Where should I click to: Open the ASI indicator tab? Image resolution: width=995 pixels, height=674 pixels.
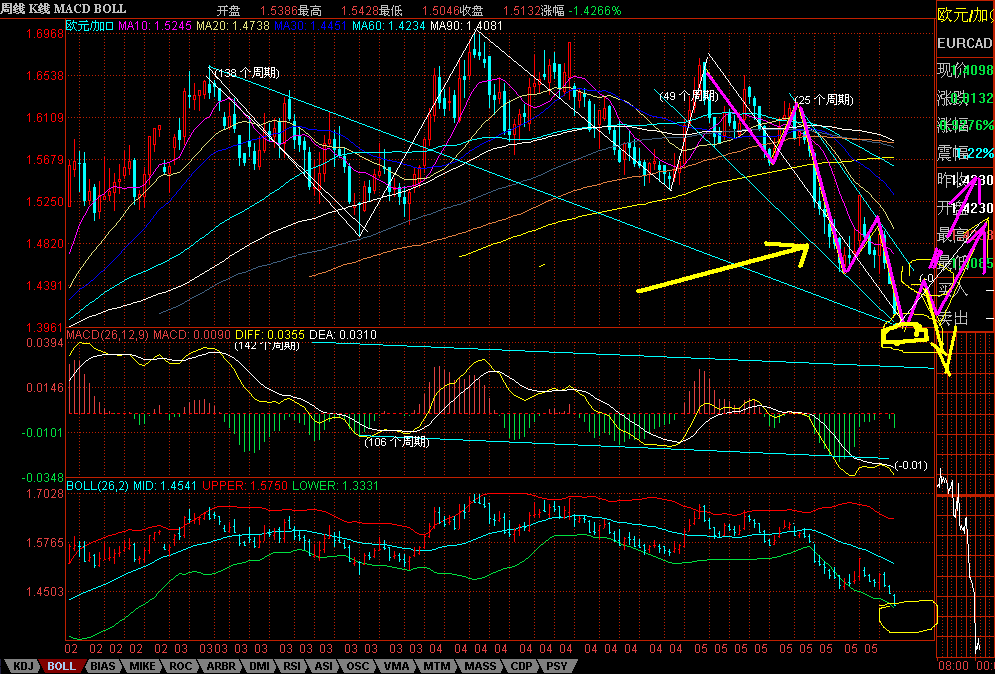[324, 666]
